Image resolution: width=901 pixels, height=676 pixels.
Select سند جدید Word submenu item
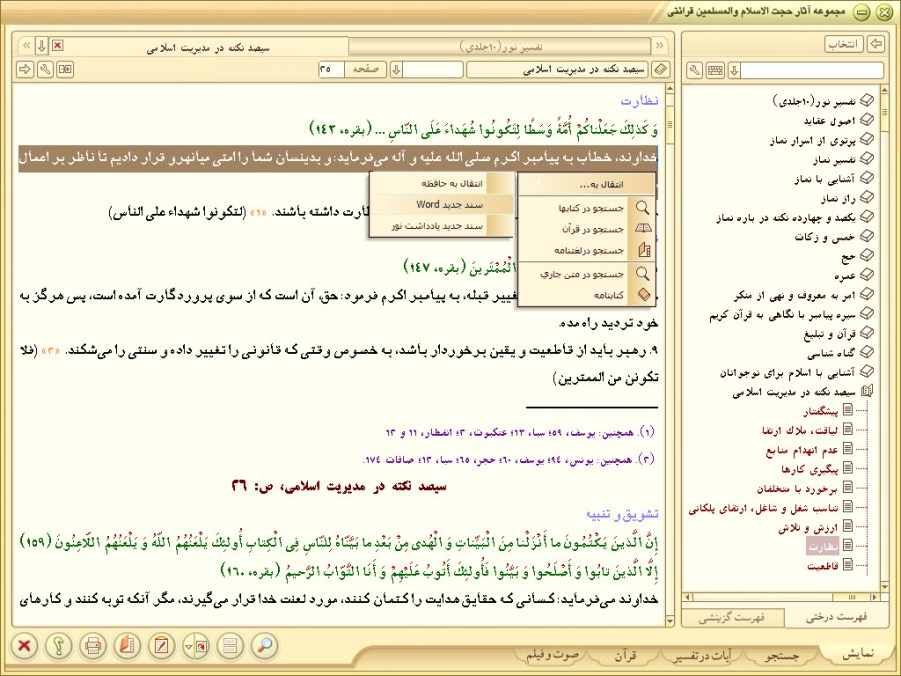point(441,205)
